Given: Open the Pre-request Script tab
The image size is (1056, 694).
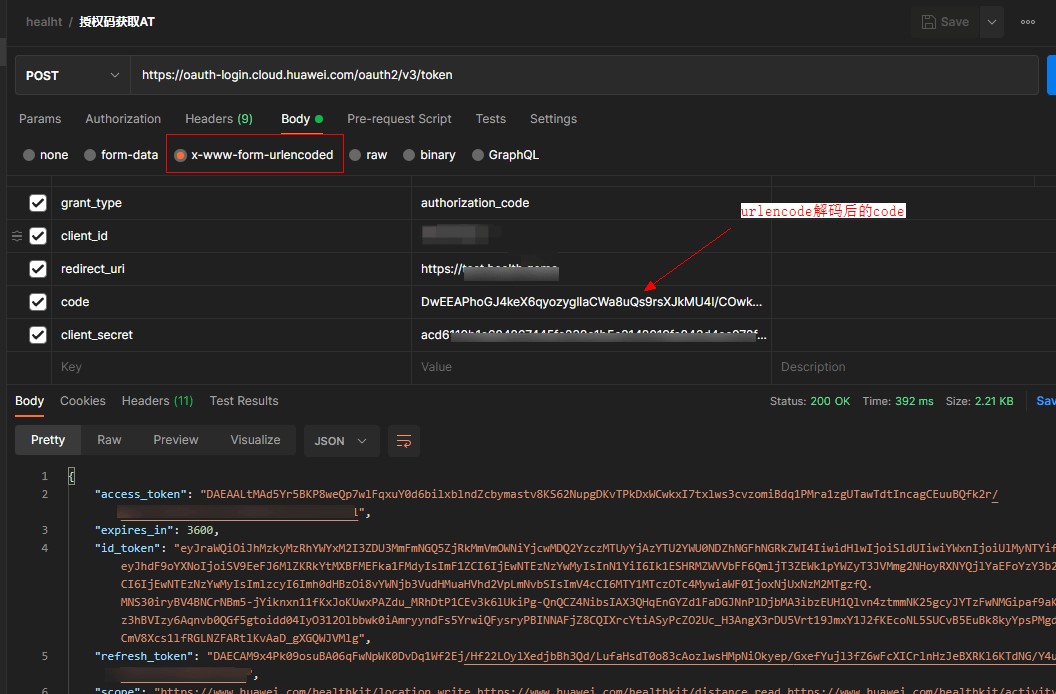Looking at the screenshot, I should [x=399, y=119].
